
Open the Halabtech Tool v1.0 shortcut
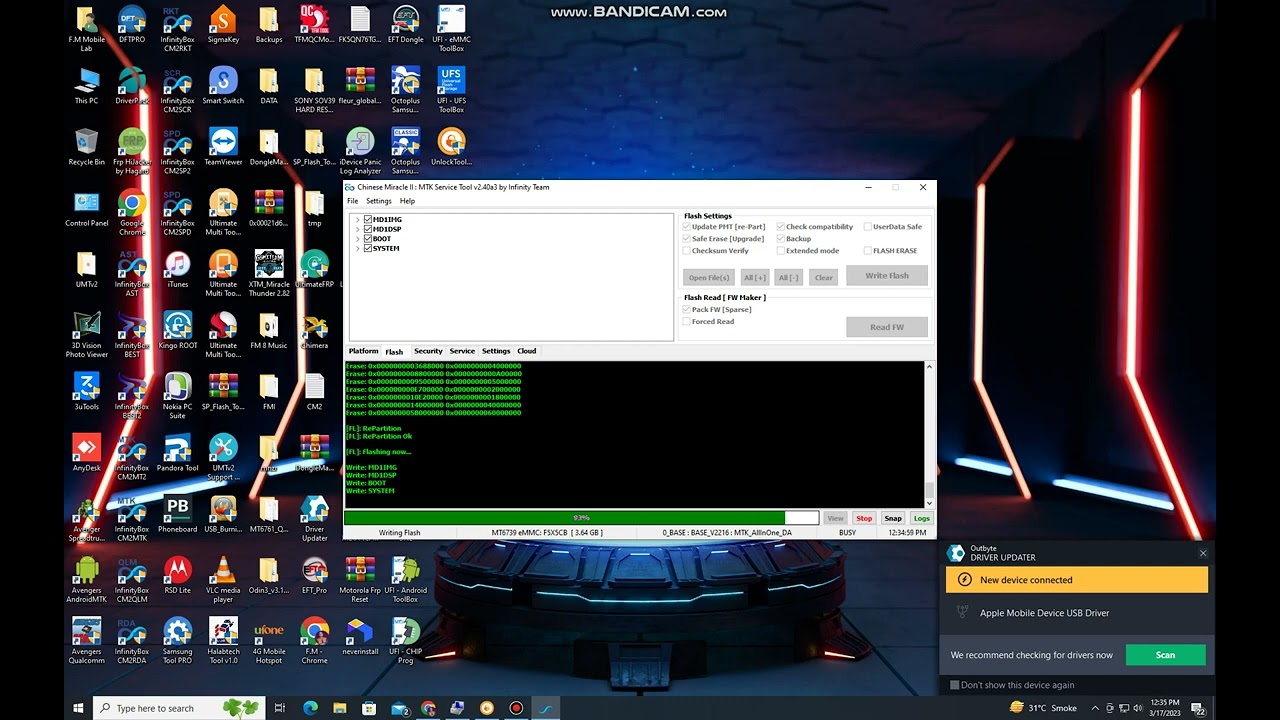[223, 640]
